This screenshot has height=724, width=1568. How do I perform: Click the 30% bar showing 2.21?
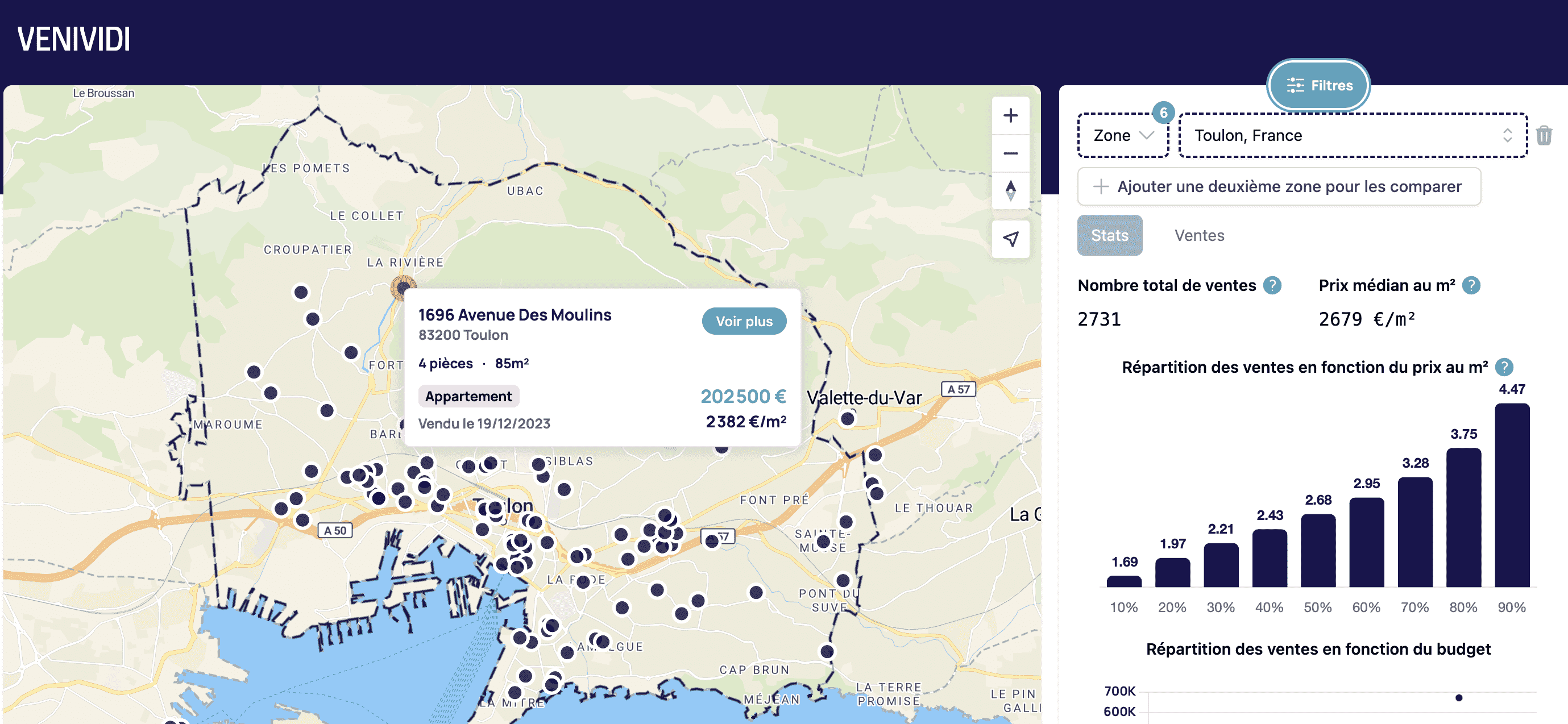(1221, 565)
